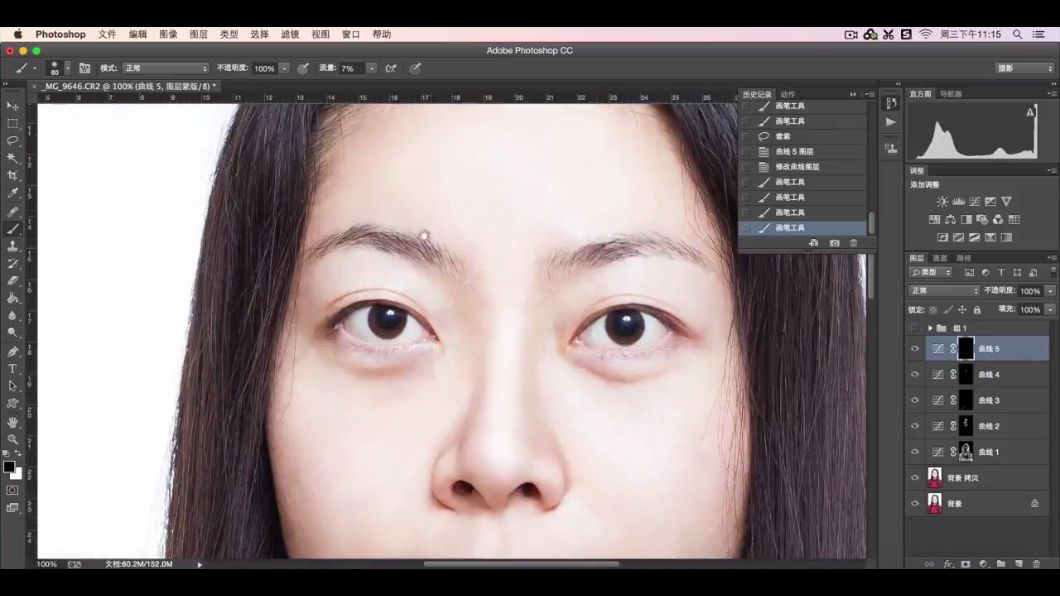
Task: Delete layer using the Layers panel trash icon
Action: pos(1037,564)
